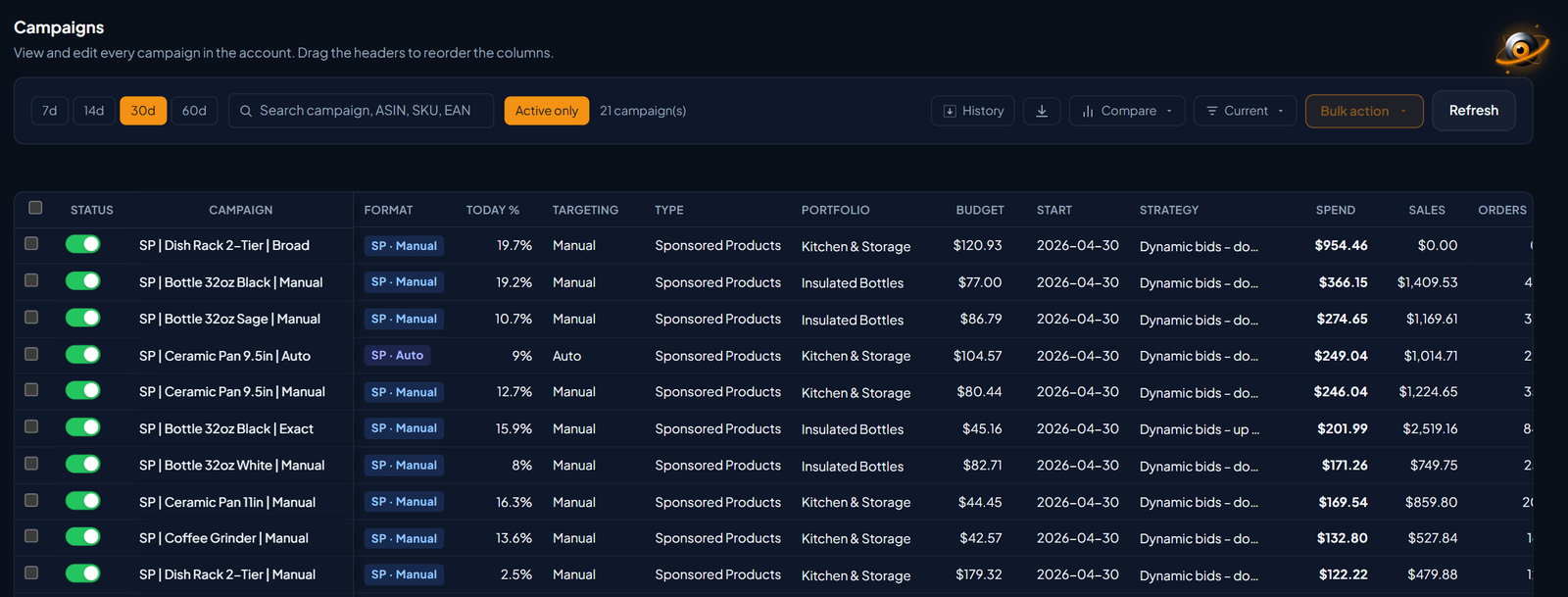Click the download icon button
Image resolution: width=1568 pixels, height=597 pixels.
click(x=1042, y=111)
